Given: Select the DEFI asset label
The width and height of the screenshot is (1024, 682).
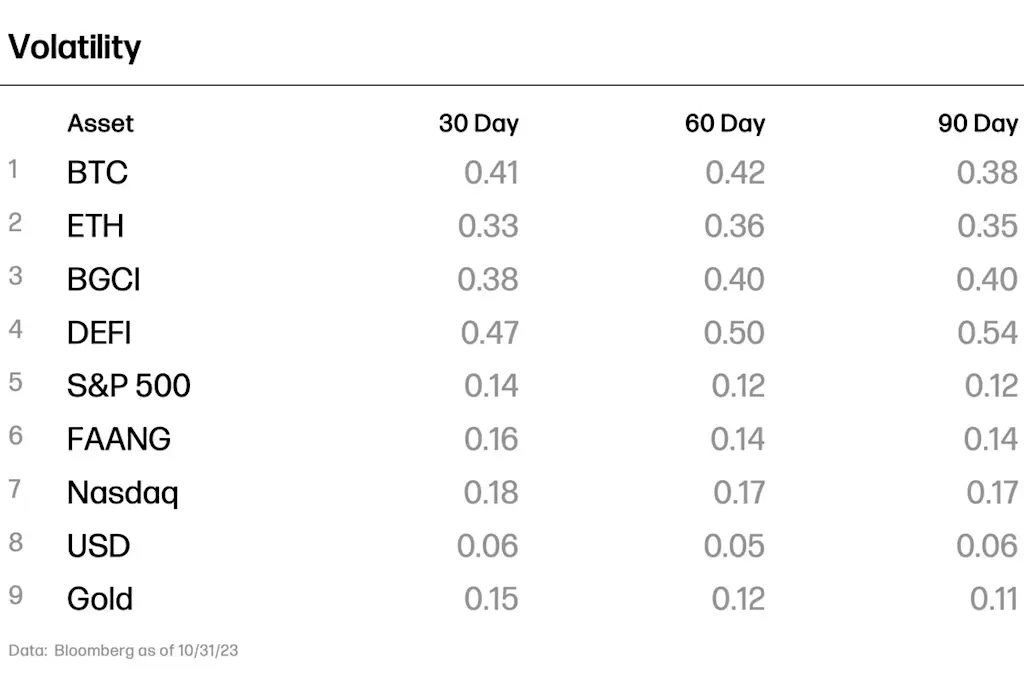Looking at the screenshot, I should coord(99,333).
